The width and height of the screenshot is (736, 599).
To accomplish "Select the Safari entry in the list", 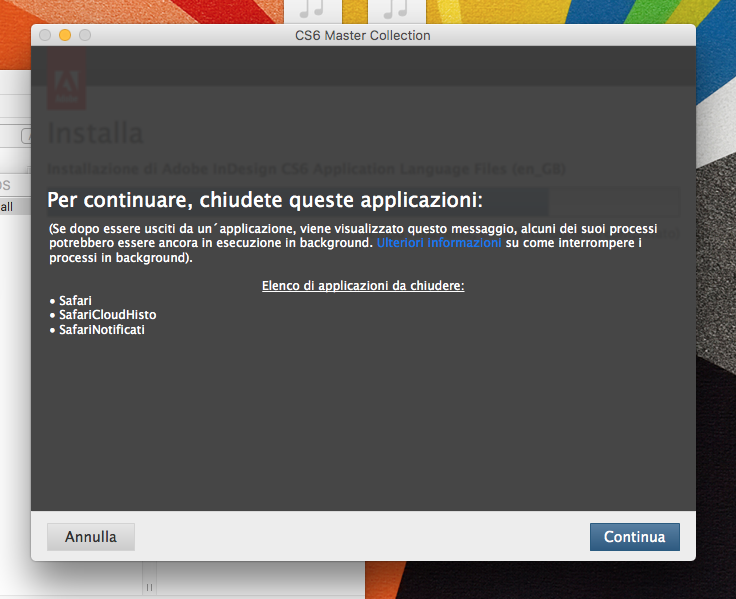I will (x=75, y=300).
